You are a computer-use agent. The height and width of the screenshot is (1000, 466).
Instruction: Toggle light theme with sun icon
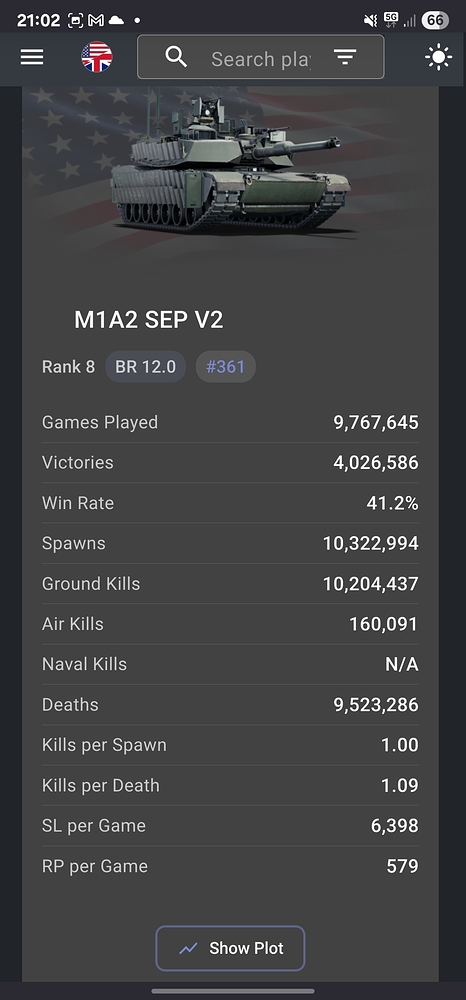439,58
